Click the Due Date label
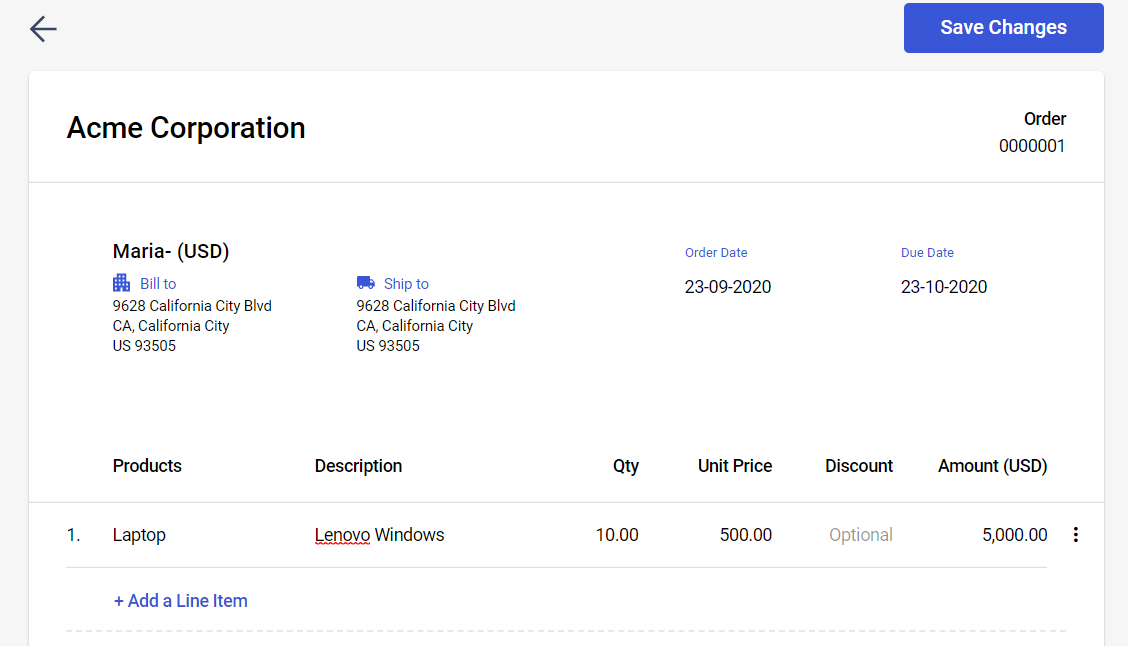The height and width of the screenshot is (646, 1128). (x=927, y=253)
